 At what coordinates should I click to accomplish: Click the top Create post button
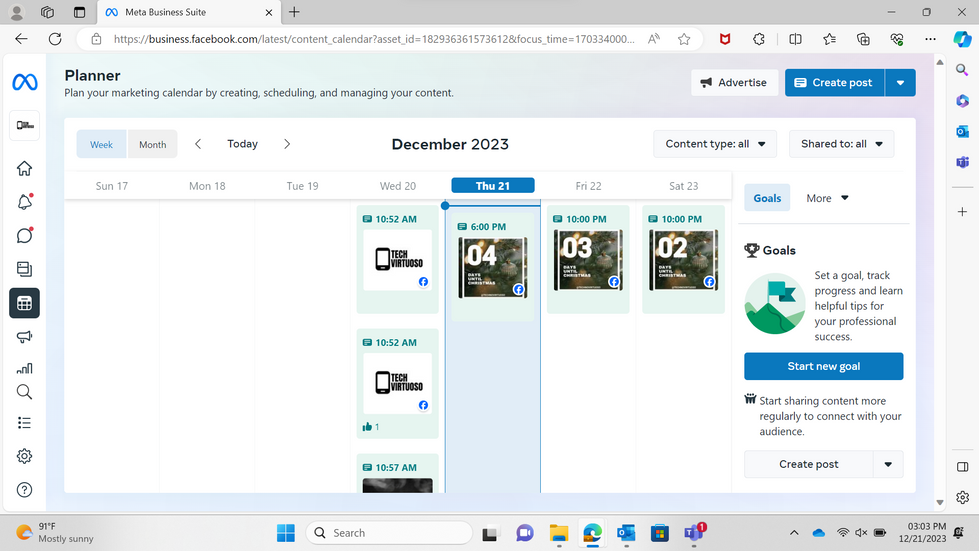click(834, 82)
